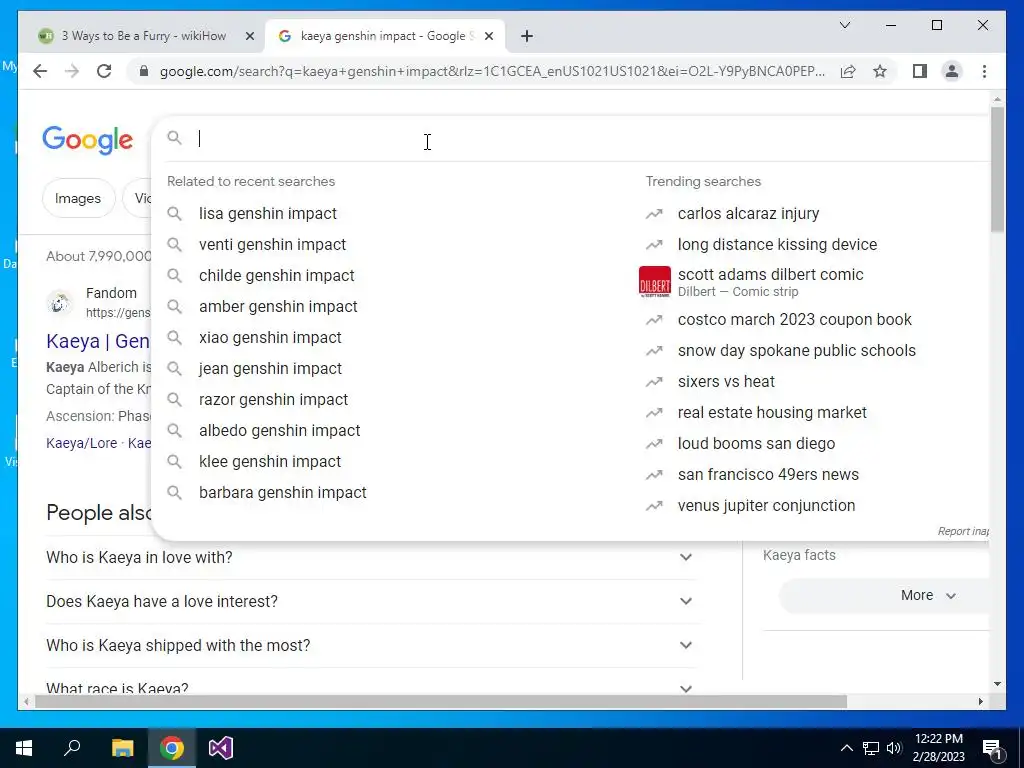The height and width of the screenshot is (768, 1024).
Task: Click the site lock icon in address bar
Action: 144,71
